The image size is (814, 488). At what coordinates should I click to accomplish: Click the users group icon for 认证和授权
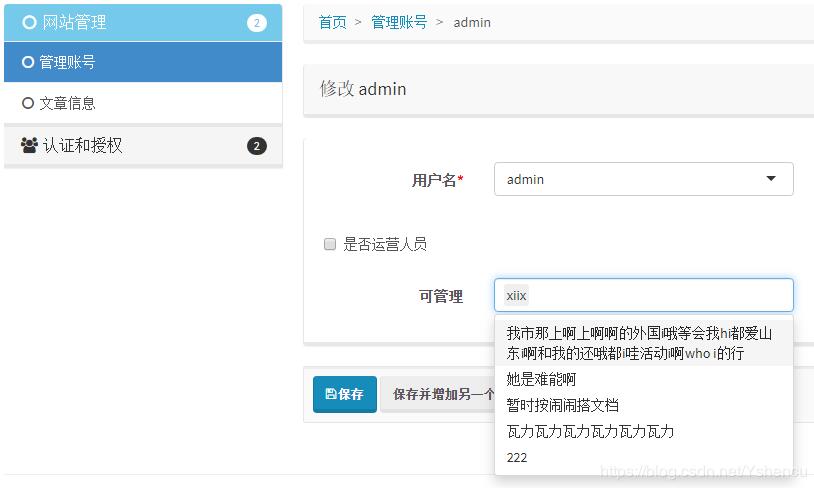click(x=29, y=146)
